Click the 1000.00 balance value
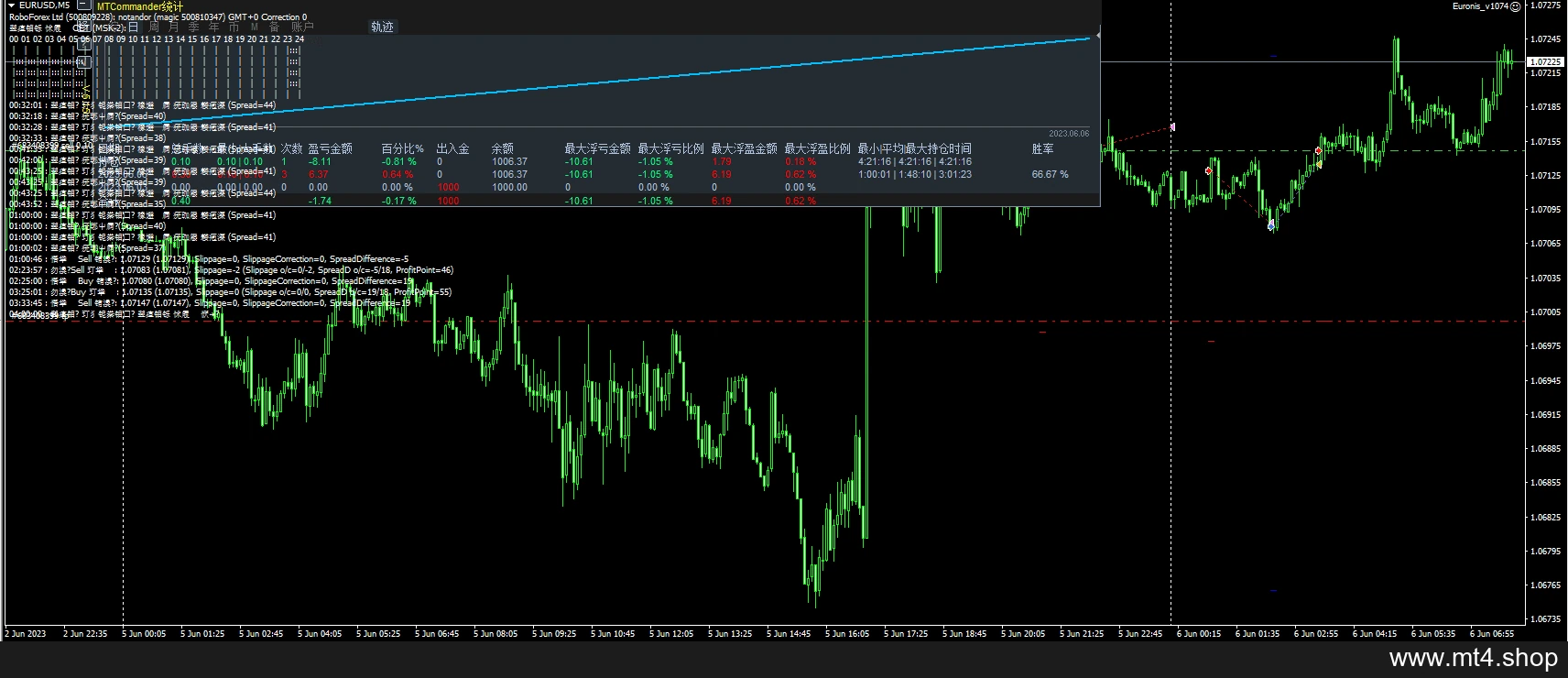The height and width of the screenshot is (678, 1568). (509, 187)
